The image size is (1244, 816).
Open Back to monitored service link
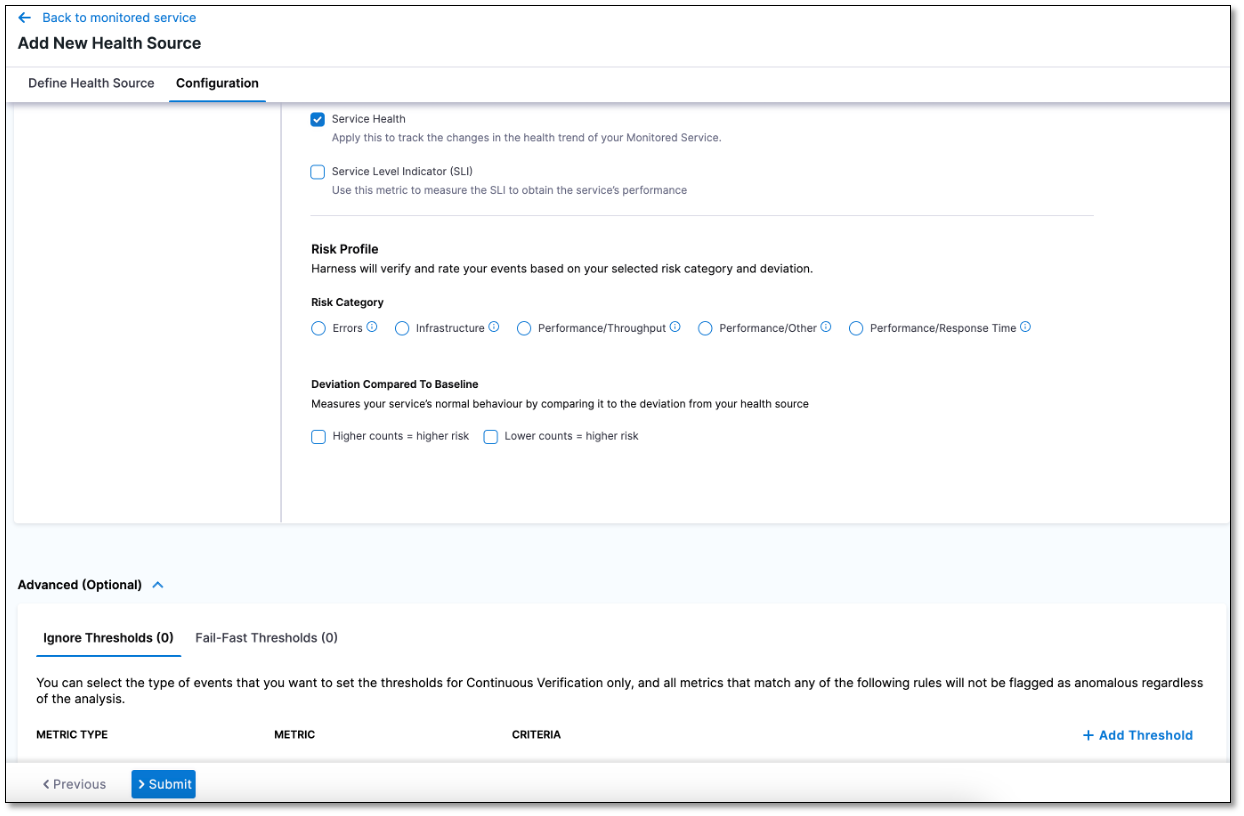[x=118, y=18]
